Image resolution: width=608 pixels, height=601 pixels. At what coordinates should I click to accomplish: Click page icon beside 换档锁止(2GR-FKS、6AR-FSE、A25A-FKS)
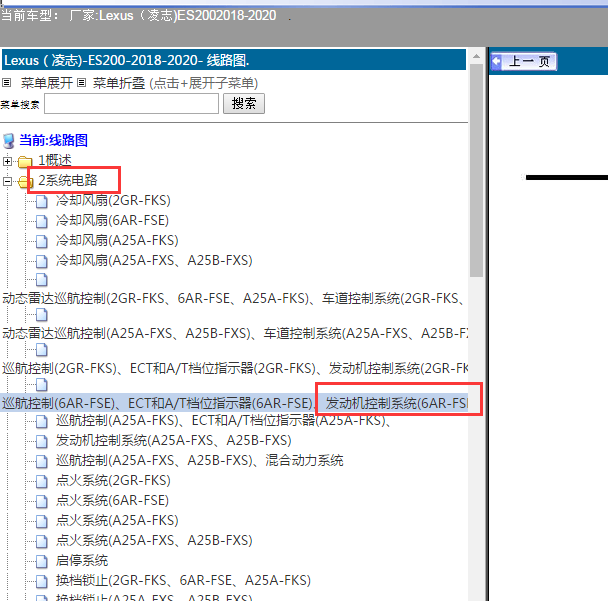(41, 581)
